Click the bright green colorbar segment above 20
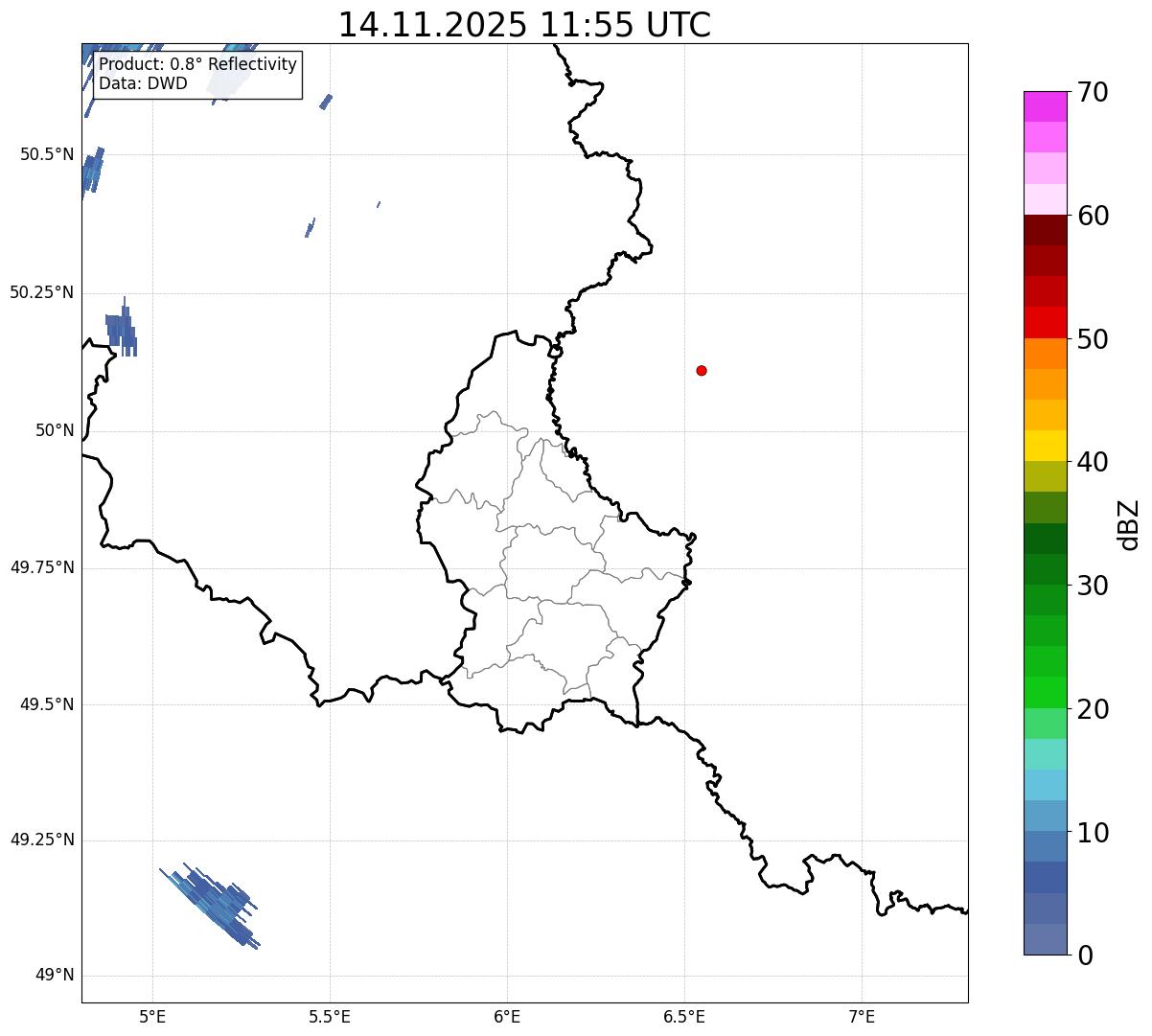Image resolution: width=1152 pixels, height=1036 pixels. click(1045, 692)
